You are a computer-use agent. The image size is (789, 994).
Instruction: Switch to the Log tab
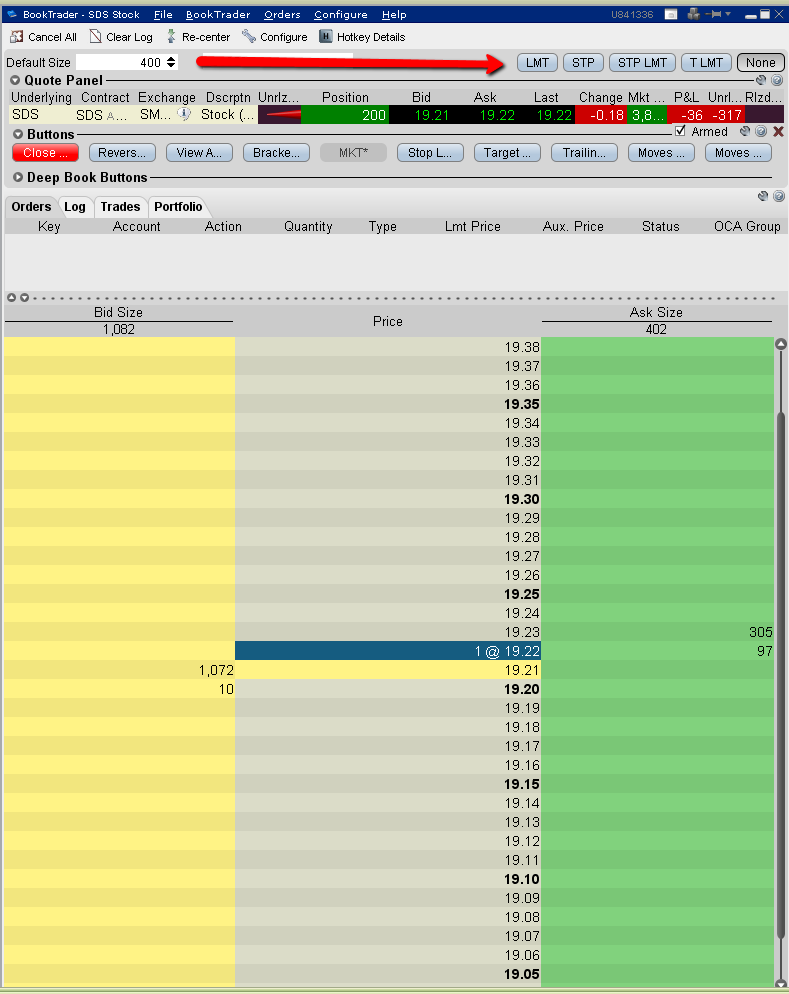(75, 207)
